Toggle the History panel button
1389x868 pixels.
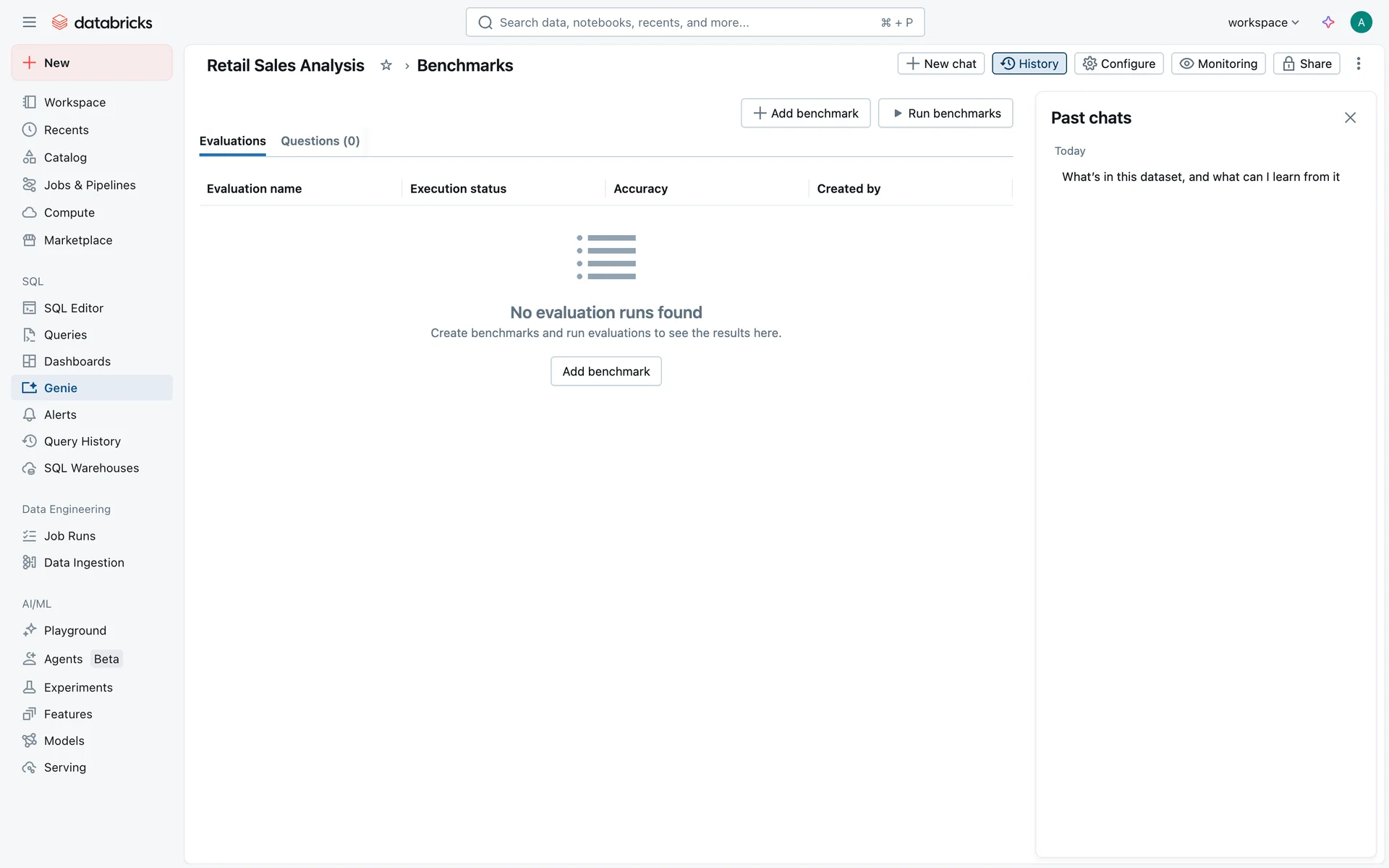tap(1029, 64)
